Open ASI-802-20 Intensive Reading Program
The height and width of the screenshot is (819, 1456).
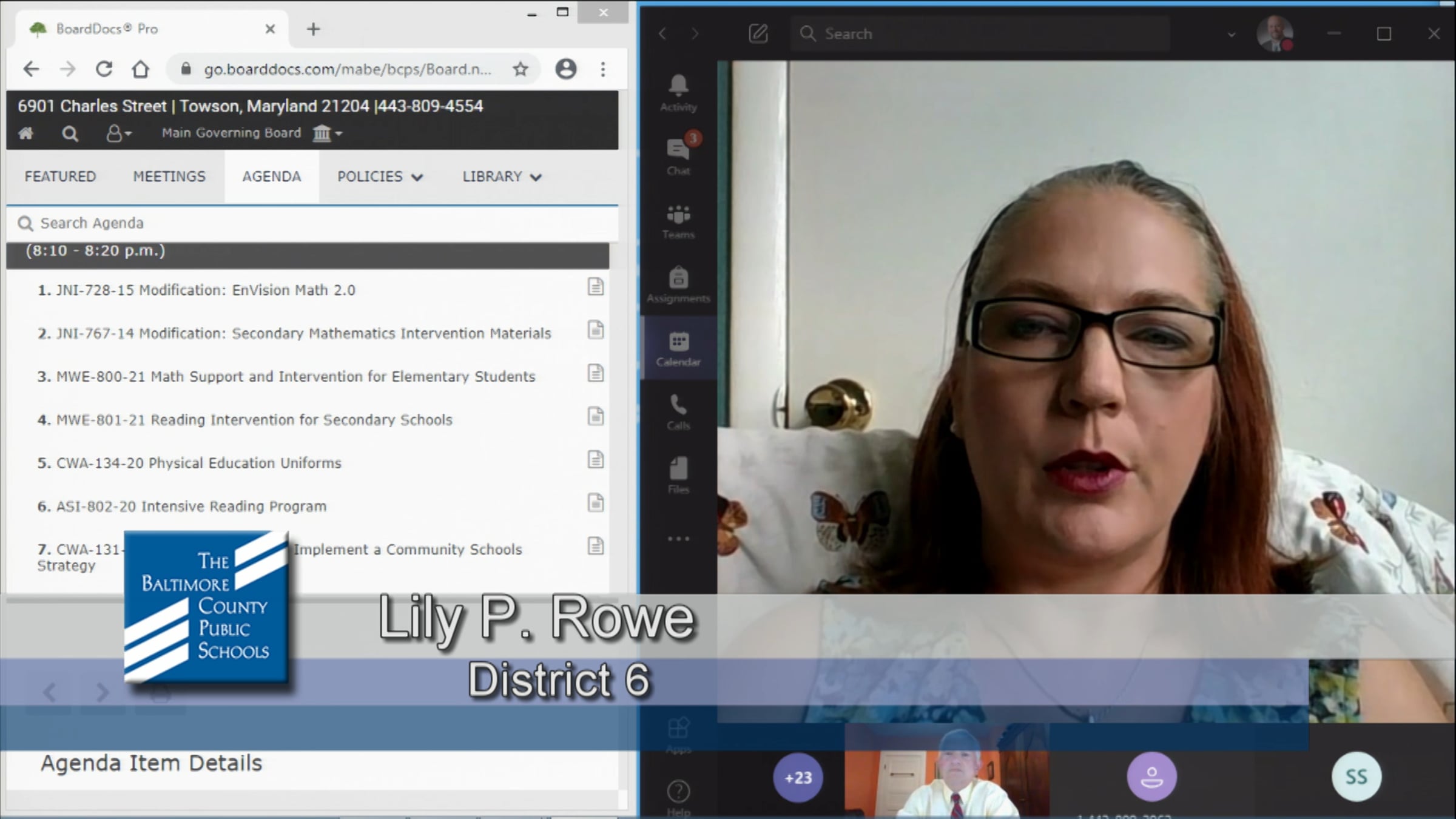[x=182, y=506]
